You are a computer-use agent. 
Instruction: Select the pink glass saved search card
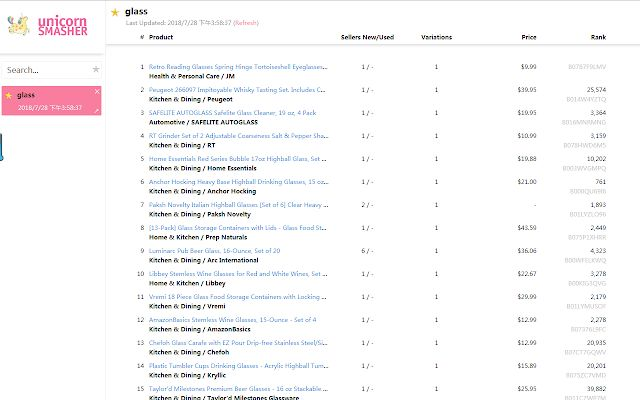(x=51, y=100)
